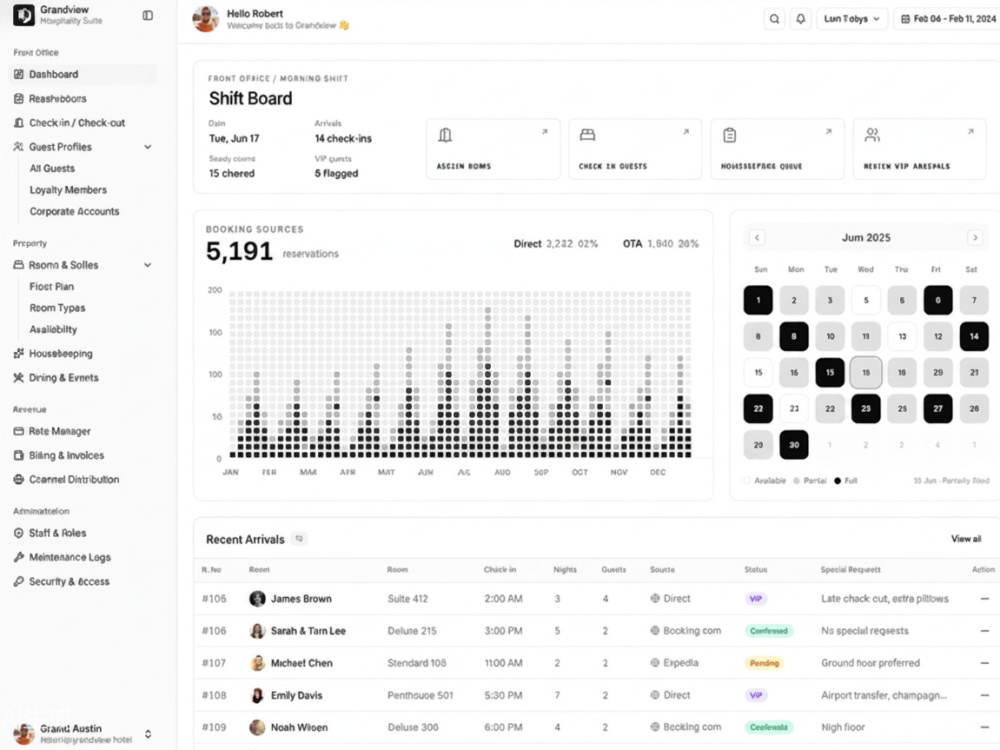Open the Assign Rooms quick action card

coord(493,149)
